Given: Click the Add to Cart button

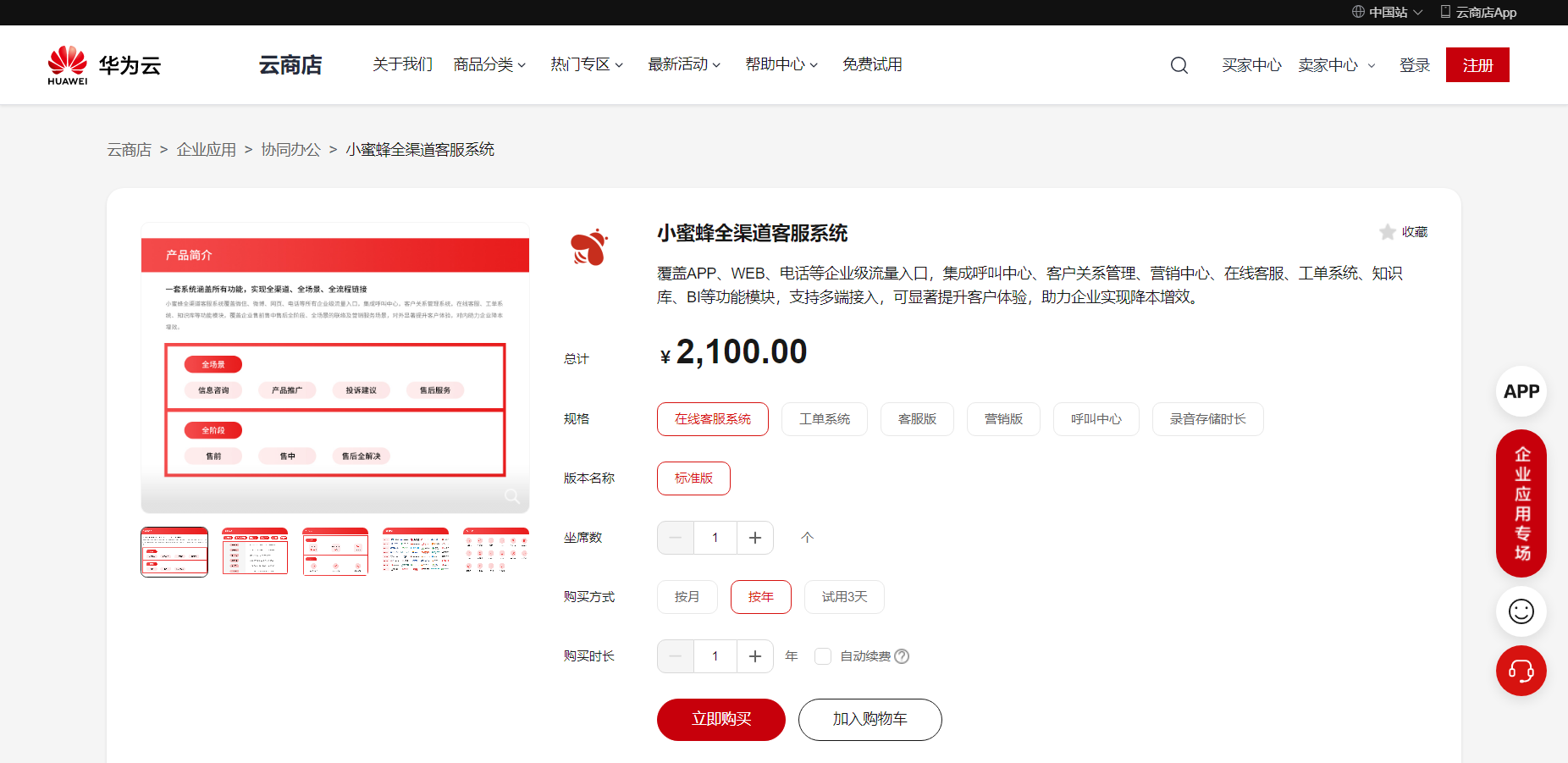Looking at the screenshot, I should coord(870,719).
